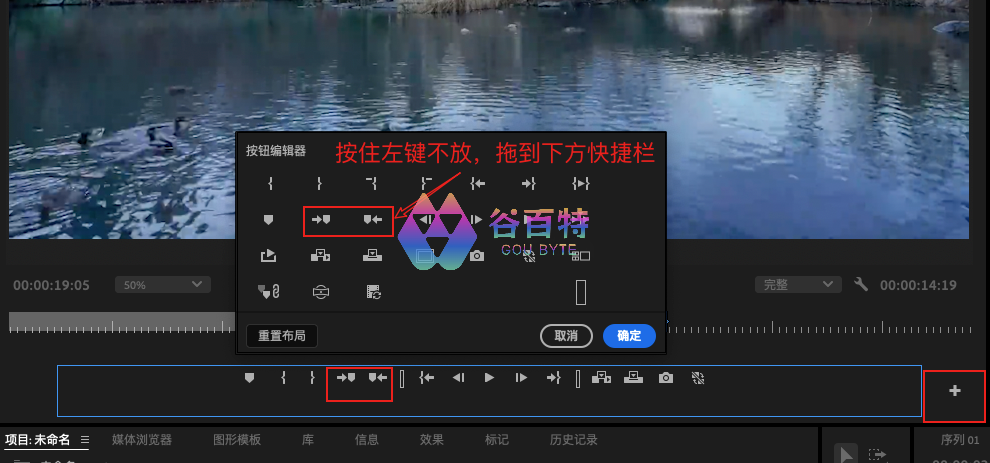
Task: Toggle VR video display icon in Button Editor
Action: [x=320, y=292]
